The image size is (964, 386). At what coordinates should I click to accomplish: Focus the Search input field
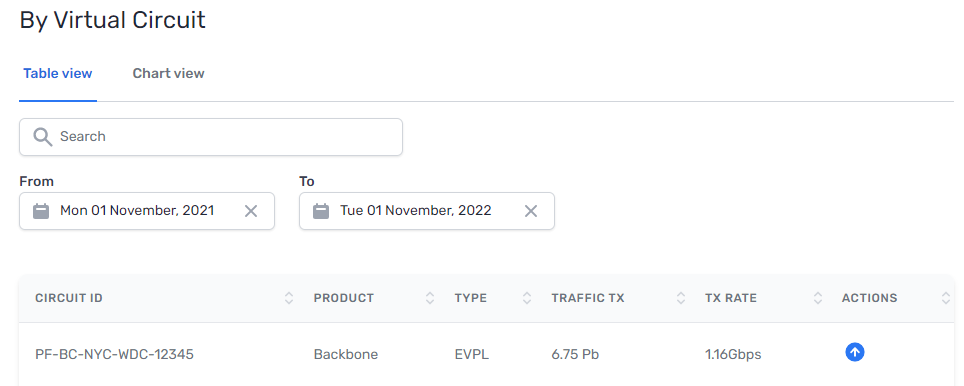[211, 136]
